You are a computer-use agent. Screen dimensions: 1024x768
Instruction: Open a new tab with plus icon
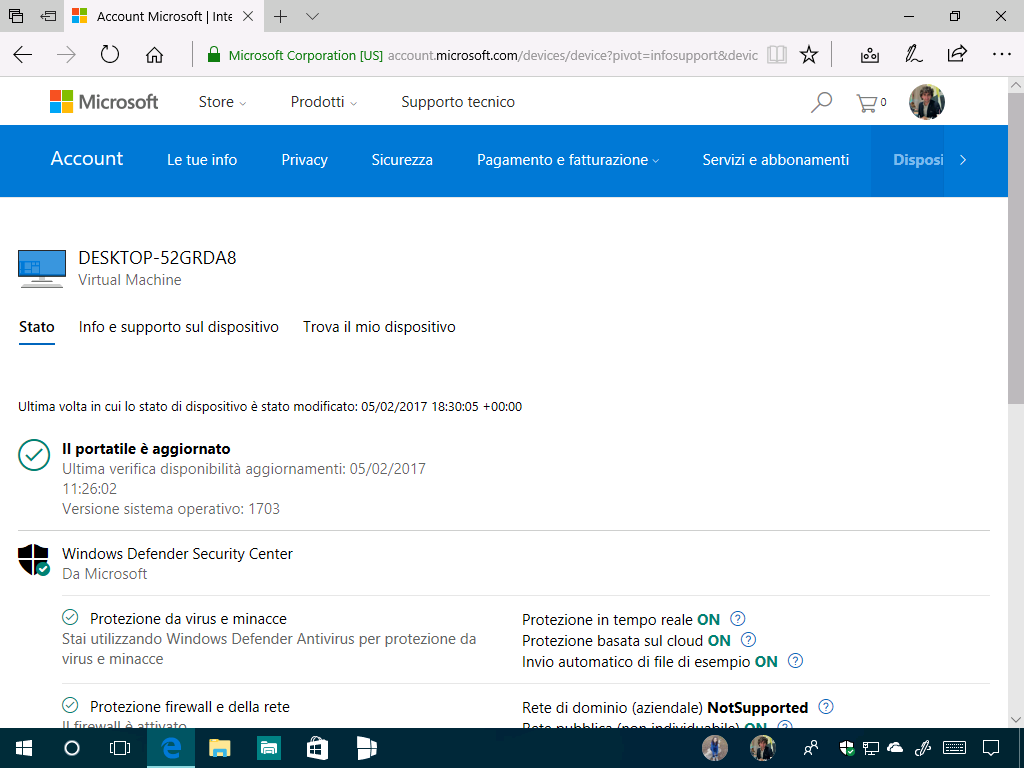click(280, 16)
